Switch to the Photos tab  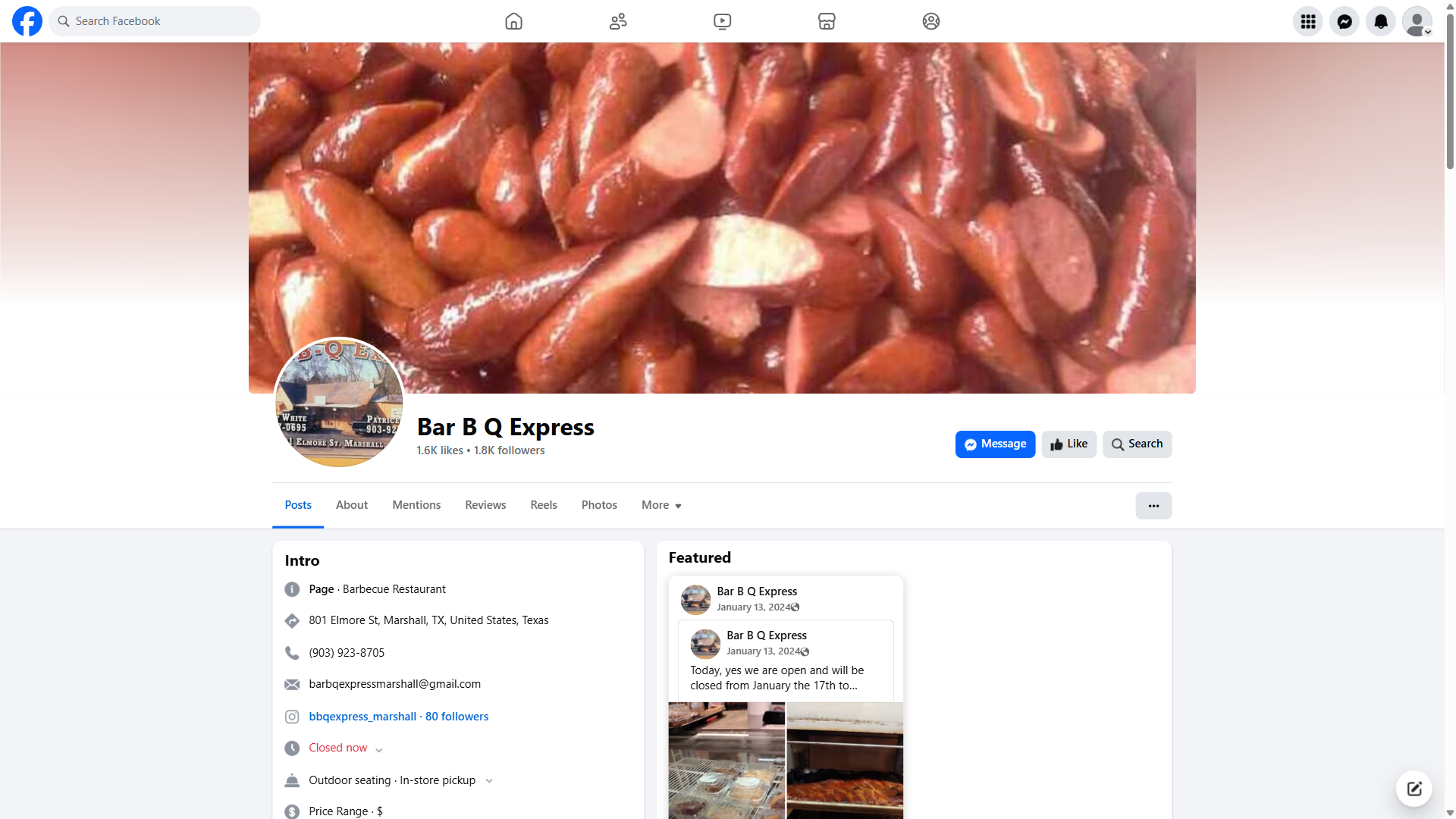point(599,505)
